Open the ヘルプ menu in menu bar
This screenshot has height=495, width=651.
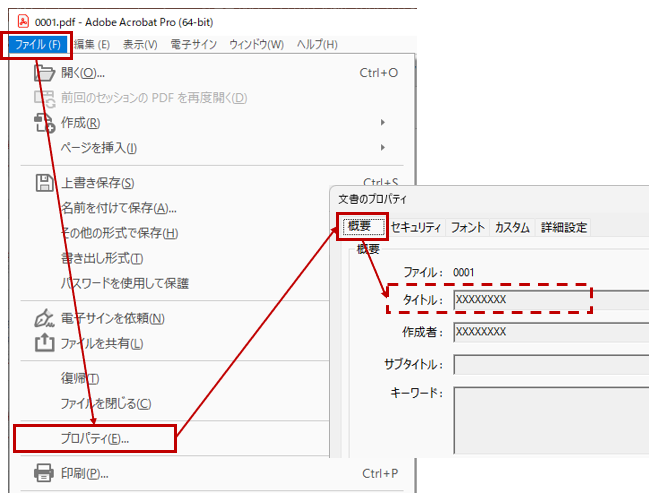(317, 45)
